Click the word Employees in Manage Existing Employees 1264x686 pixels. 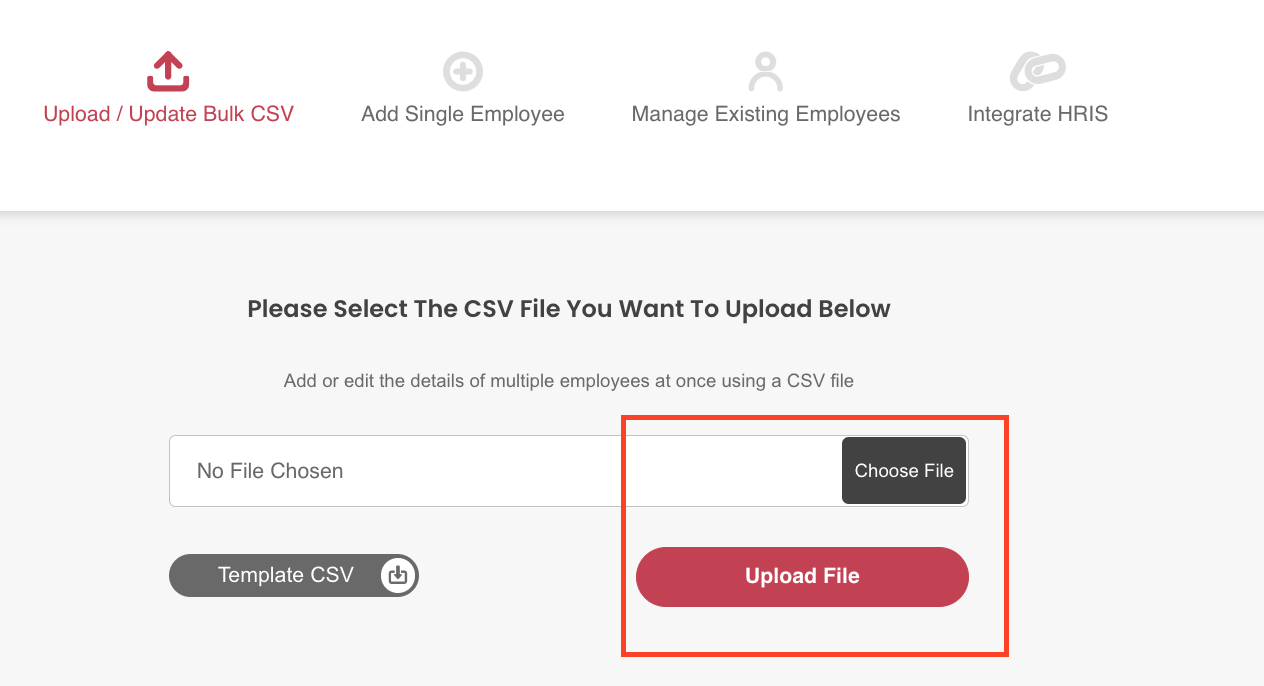pyautogui.click(x=848, y=114)
